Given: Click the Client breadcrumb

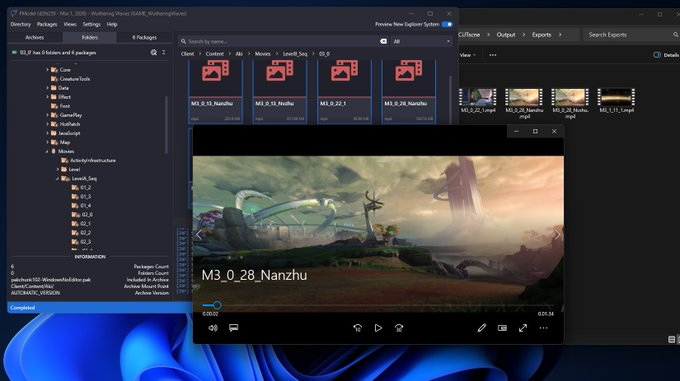Looking at the screenshot, I should tap(187, 54).
